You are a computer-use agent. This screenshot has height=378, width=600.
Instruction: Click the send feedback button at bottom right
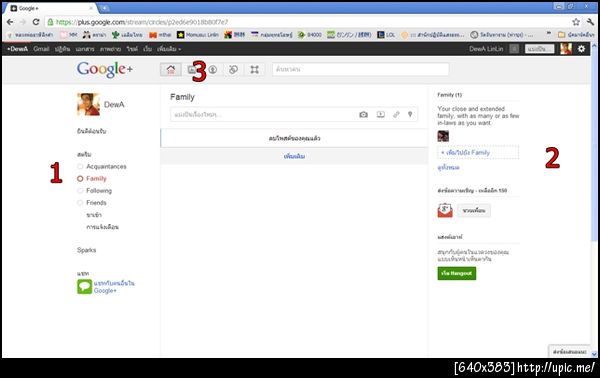pos(569,352)
